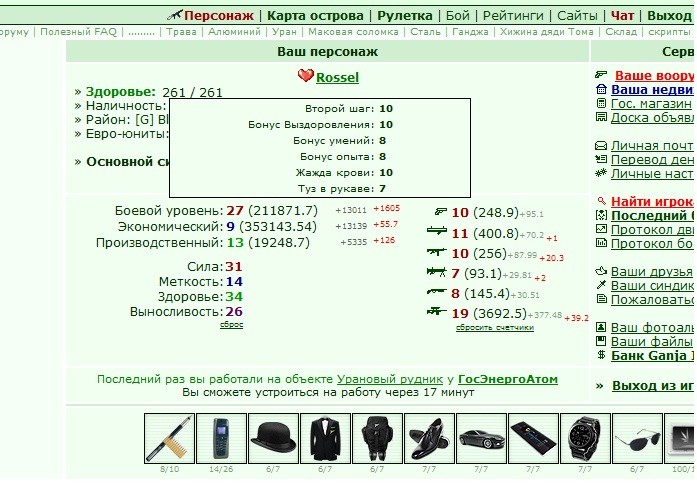Click the sports car item thumbnail
The image size is (697, 487).
pyautogui.click(x=481, y=438)
